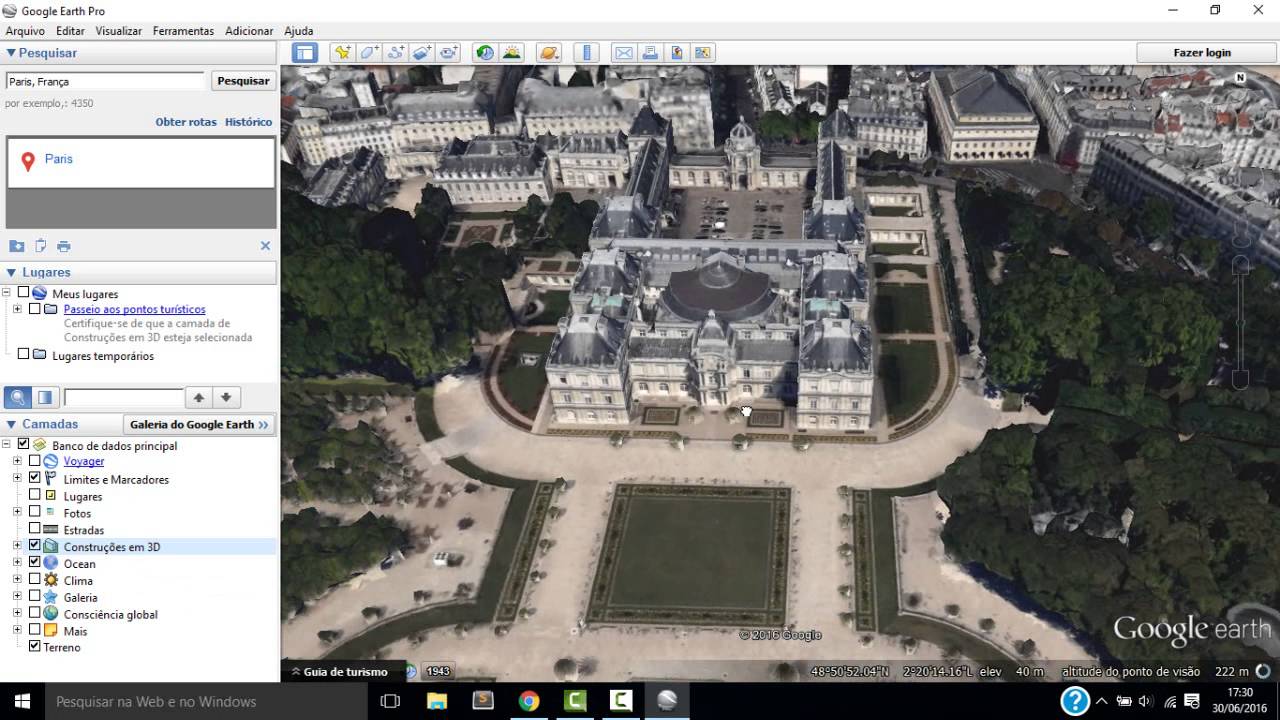This screenshot has width=1280, height=720.
Task: Click the Obter rotas link
Action: click(x=186, y=122)
